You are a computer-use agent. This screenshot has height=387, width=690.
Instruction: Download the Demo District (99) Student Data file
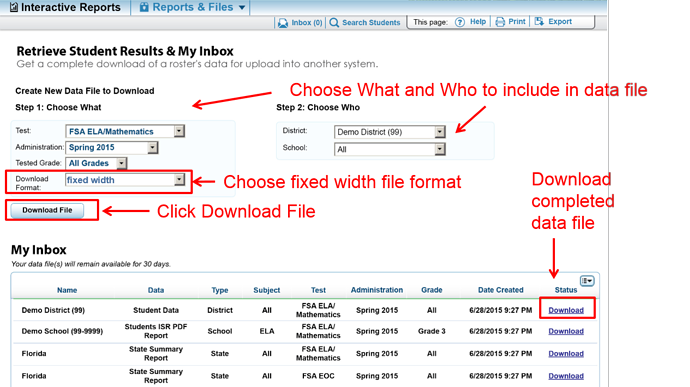pos(566,310)
